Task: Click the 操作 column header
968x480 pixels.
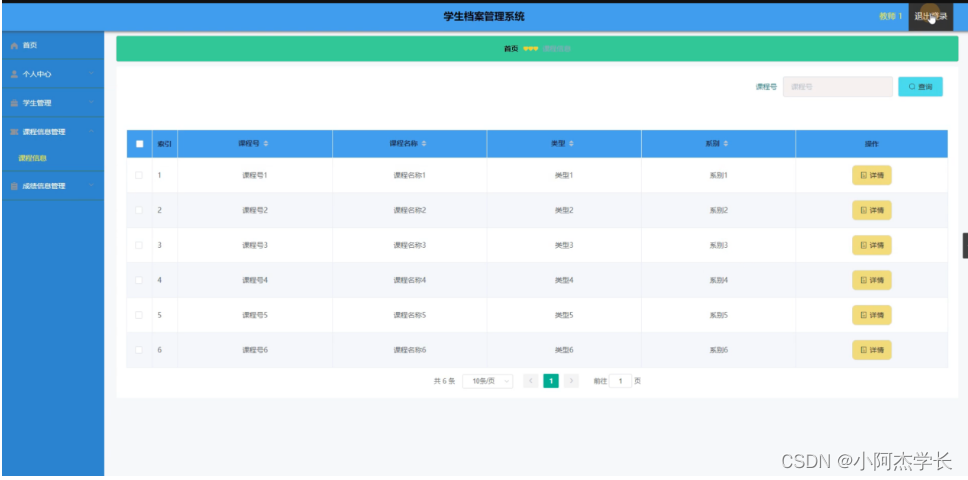Action: tap(872, 144)
